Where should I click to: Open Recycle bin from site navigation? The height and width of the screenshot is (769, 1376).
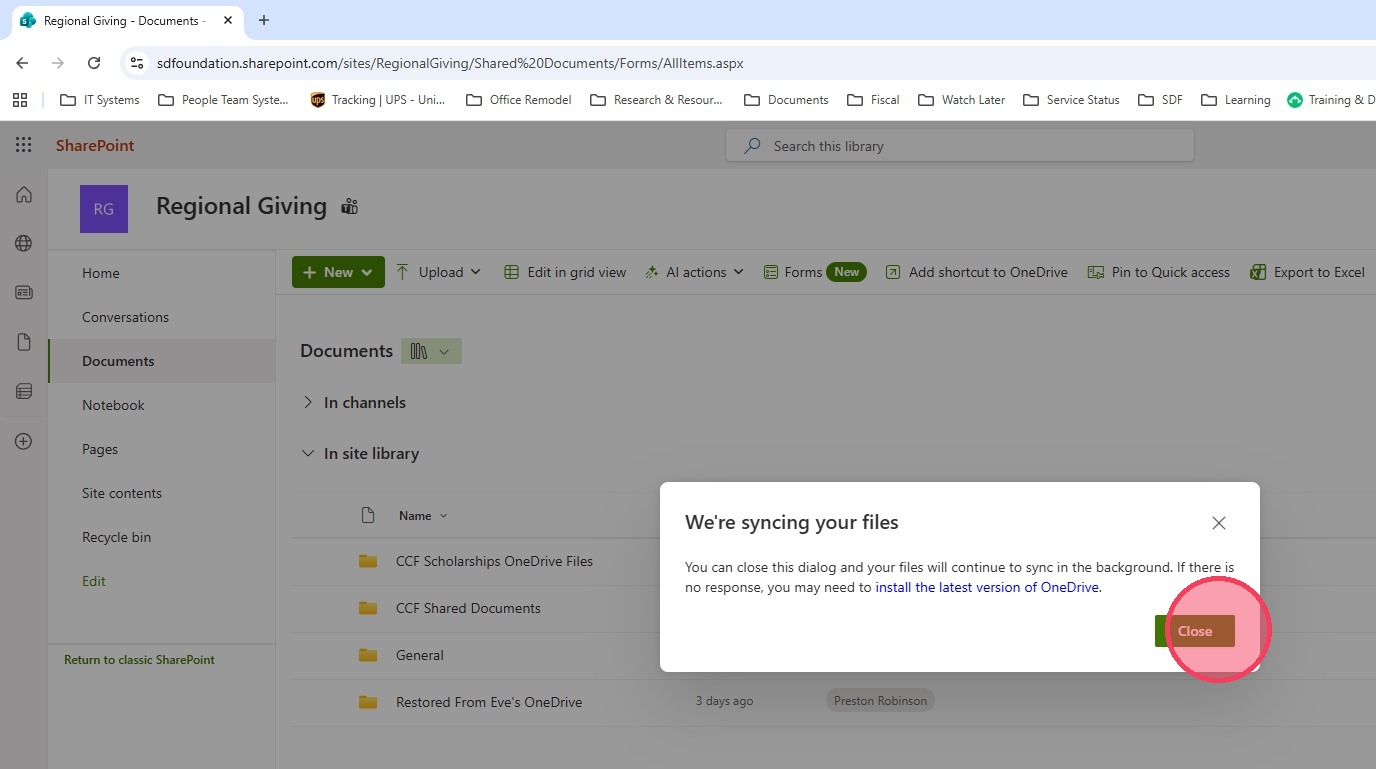point(116,537)
